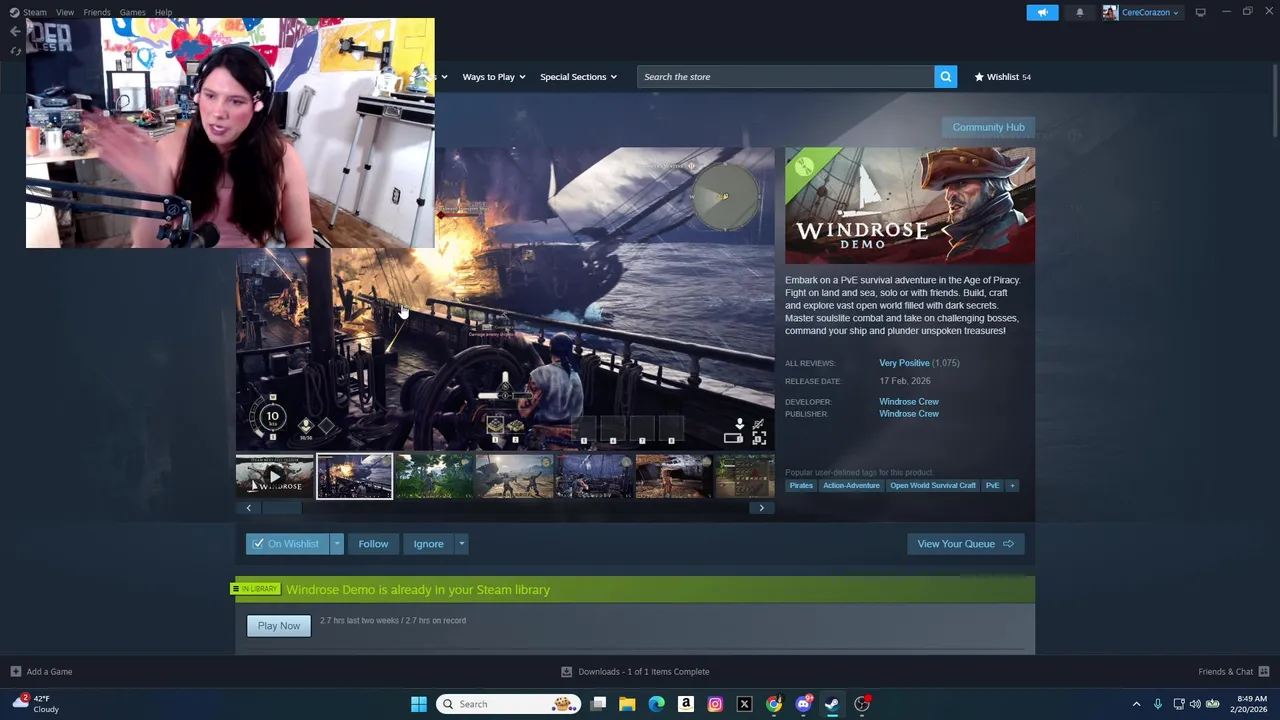Select the green jungle screenshot thumbnail
1280x720 pixels.
434,476
